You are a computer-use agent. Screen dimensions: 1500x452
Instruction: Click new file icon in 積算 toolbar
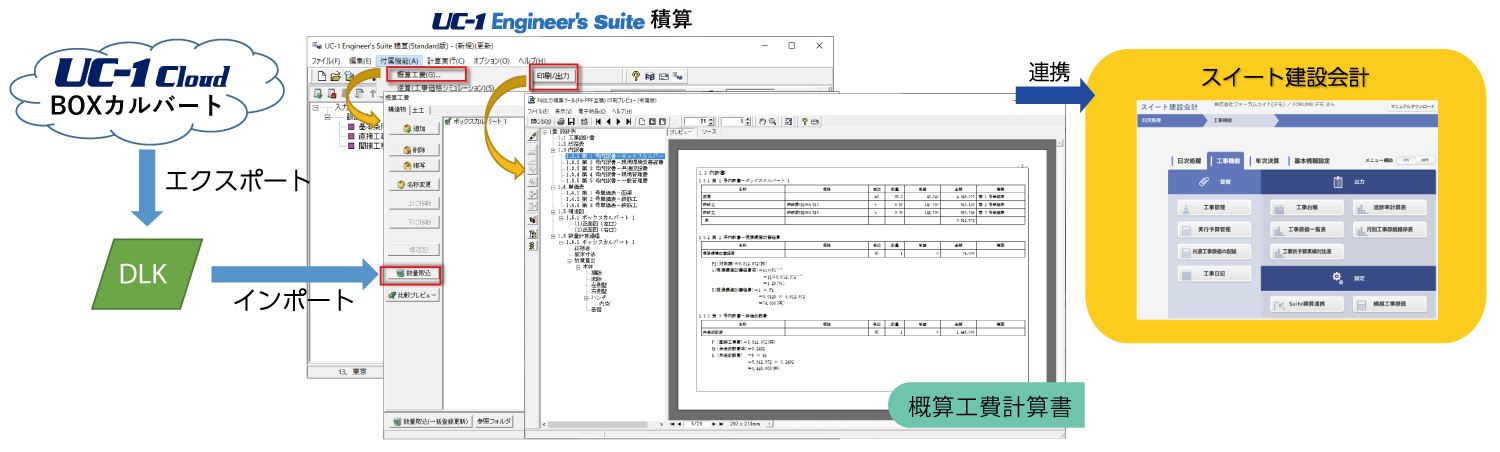(x=321, y=76)
